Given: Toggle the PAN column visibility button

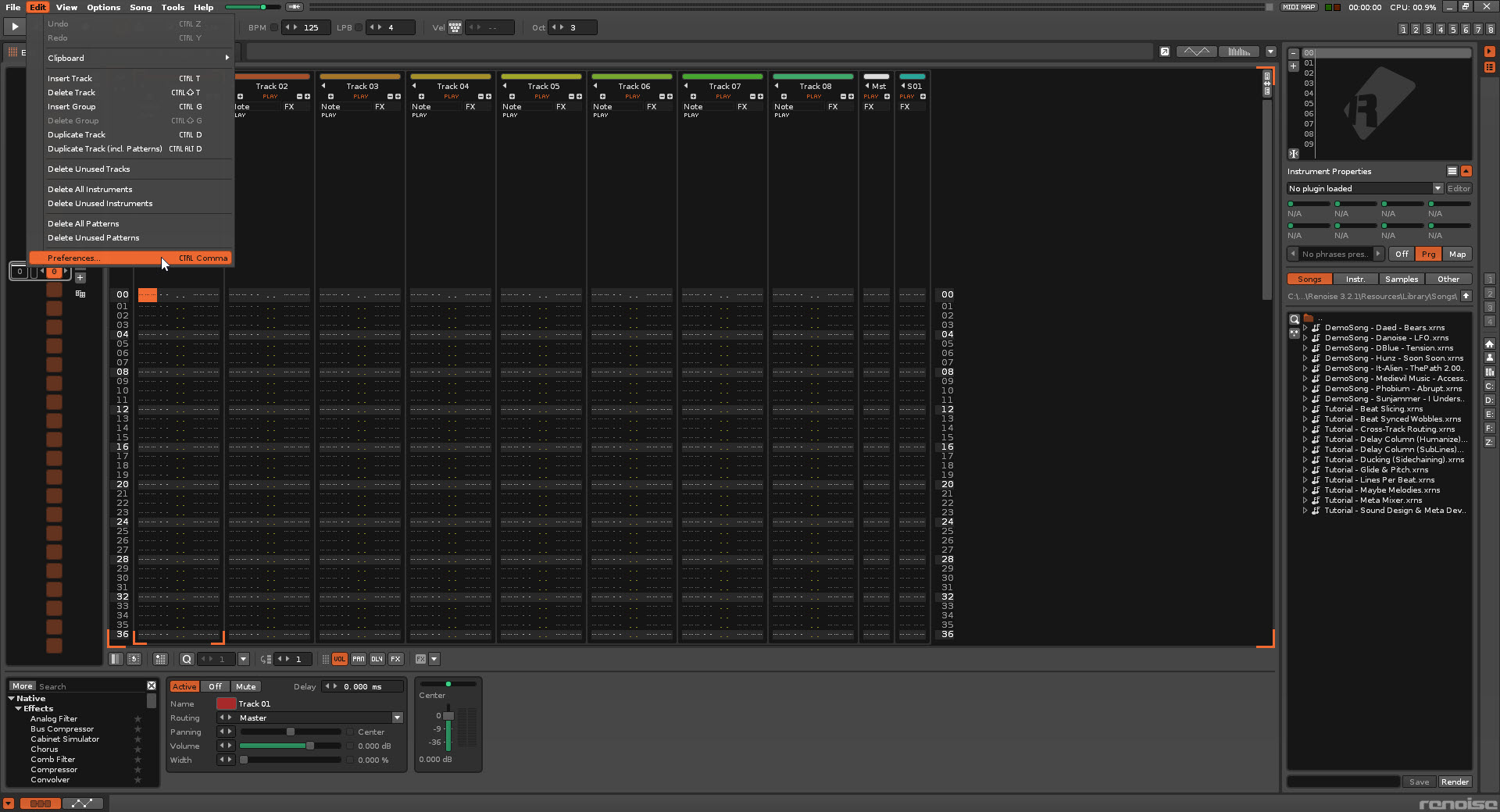Looking at the screenshot, I should (x=359, y=659).
